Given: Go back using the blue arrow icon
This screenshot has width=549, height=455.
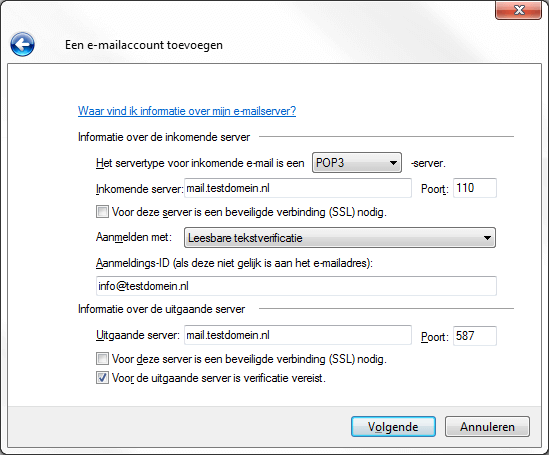Looking at the screenshot, I should (x=22, y=44).
